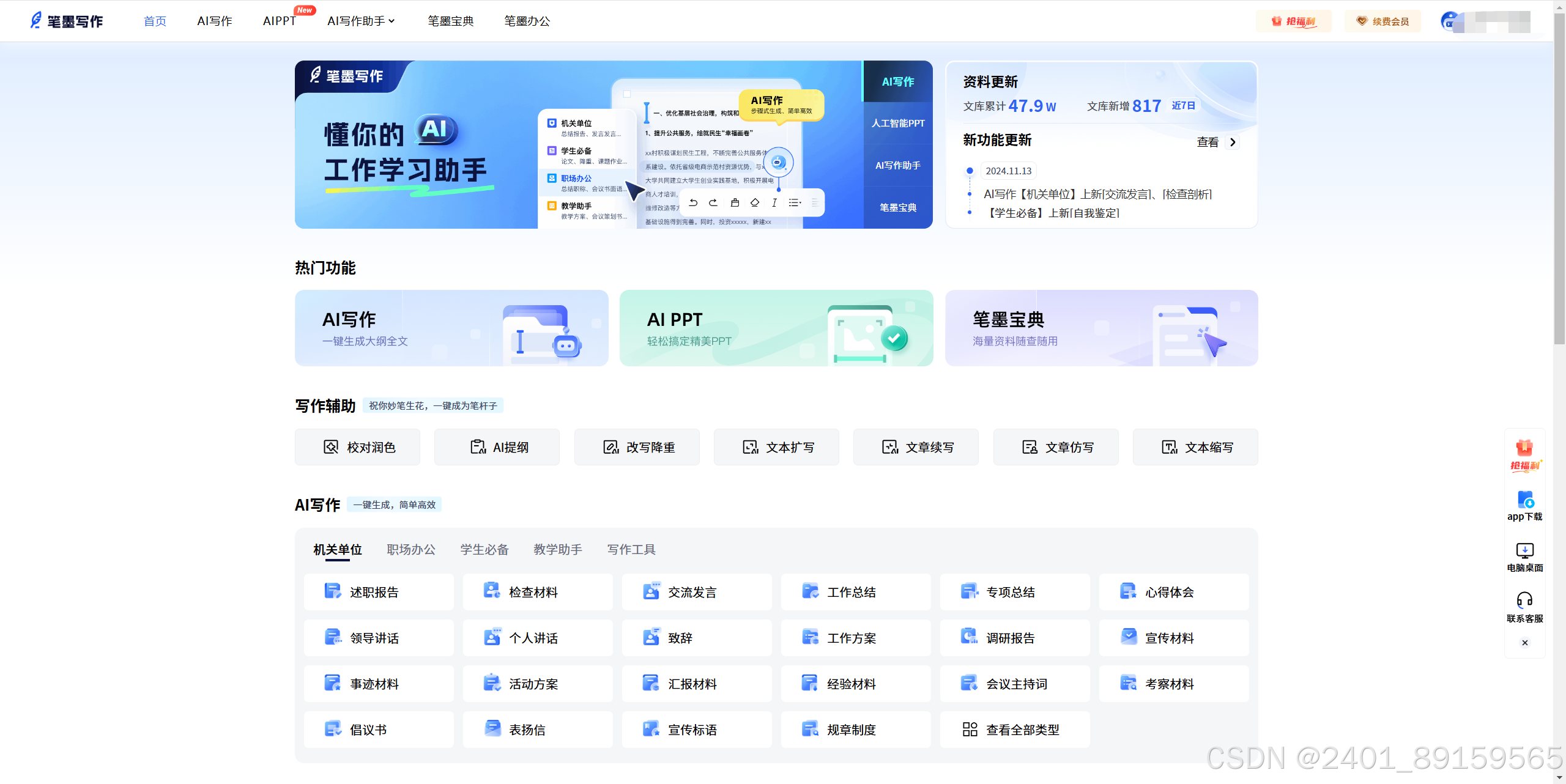Viewport: 1566px width, 784px height.
Task: Expand the AI写作助手 dropdown menu
Action: [362, 21]
